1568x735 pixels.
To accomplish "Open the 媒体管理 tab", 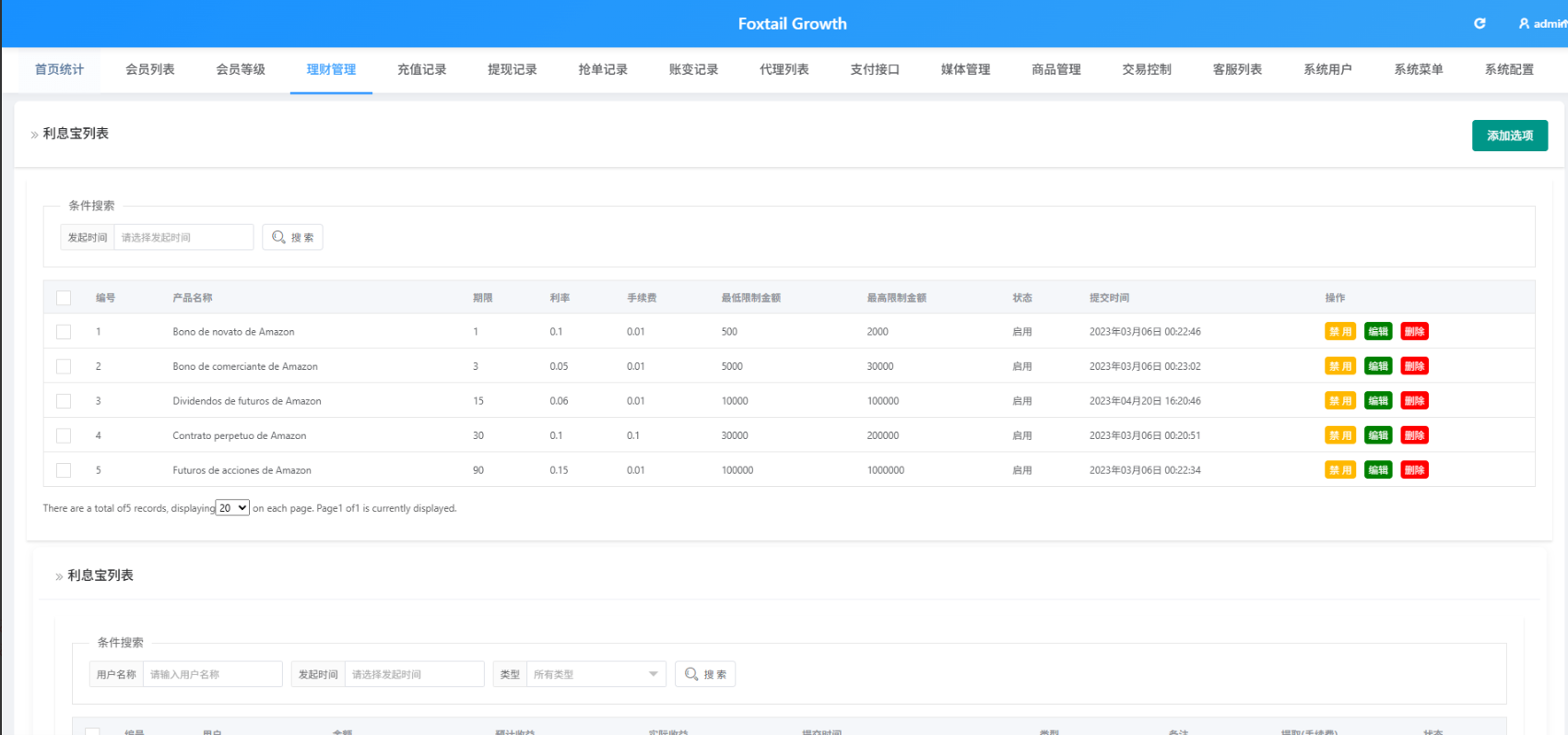I will 966,69.
